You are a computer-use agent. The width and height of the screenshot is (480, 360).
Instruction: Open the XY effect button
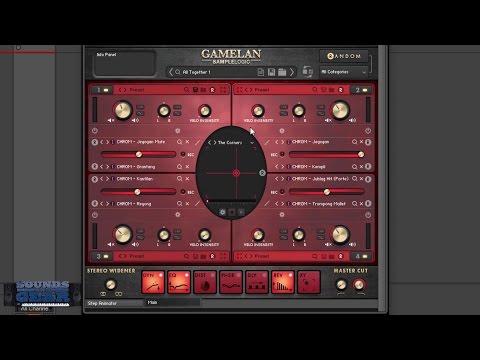[309, 282]
